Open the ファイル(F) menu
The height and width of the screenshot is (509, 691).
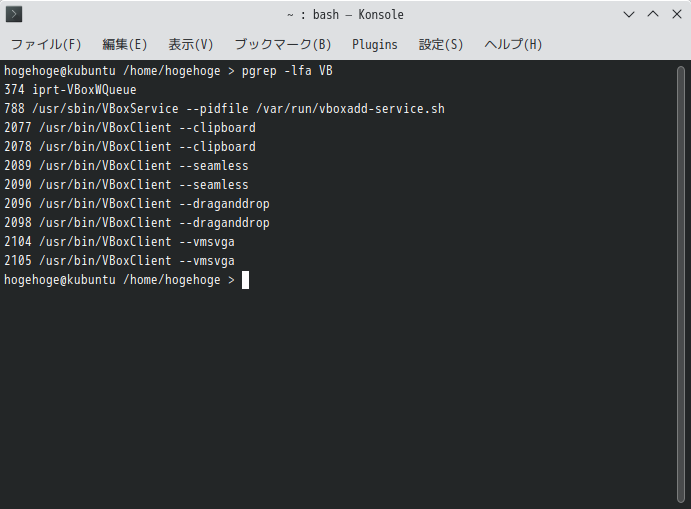[46, 45]
